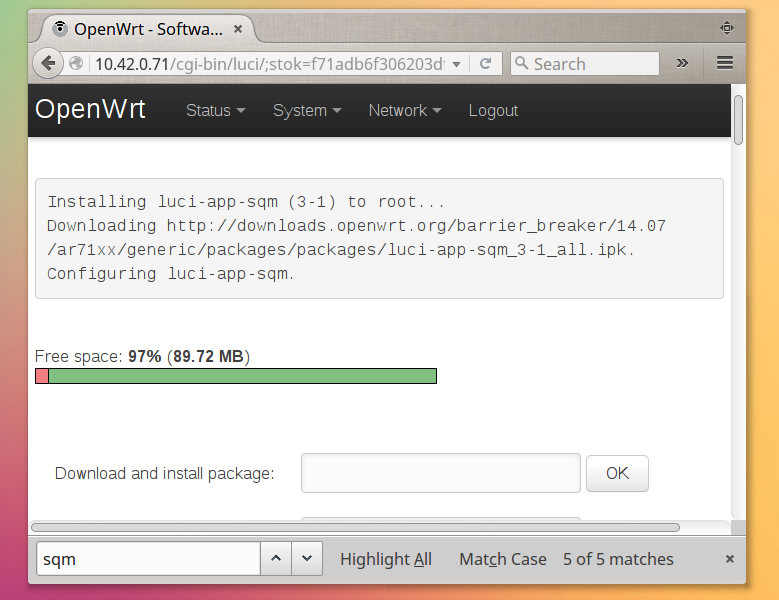Click the address bar URL
The image size is (779, 600).
(270, 64)
